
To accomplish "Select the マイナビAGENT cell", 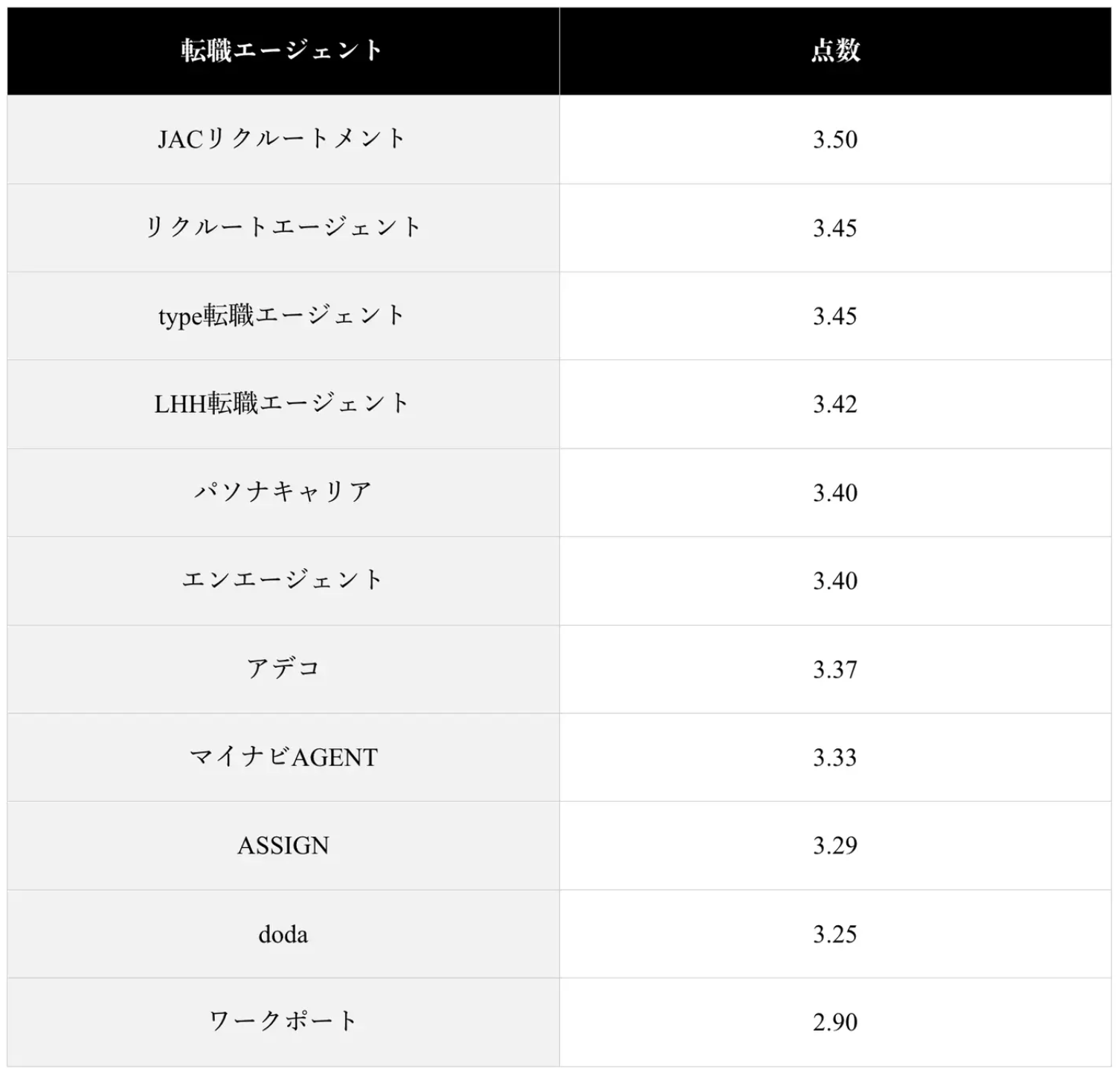I will click(x=283, y=757).
